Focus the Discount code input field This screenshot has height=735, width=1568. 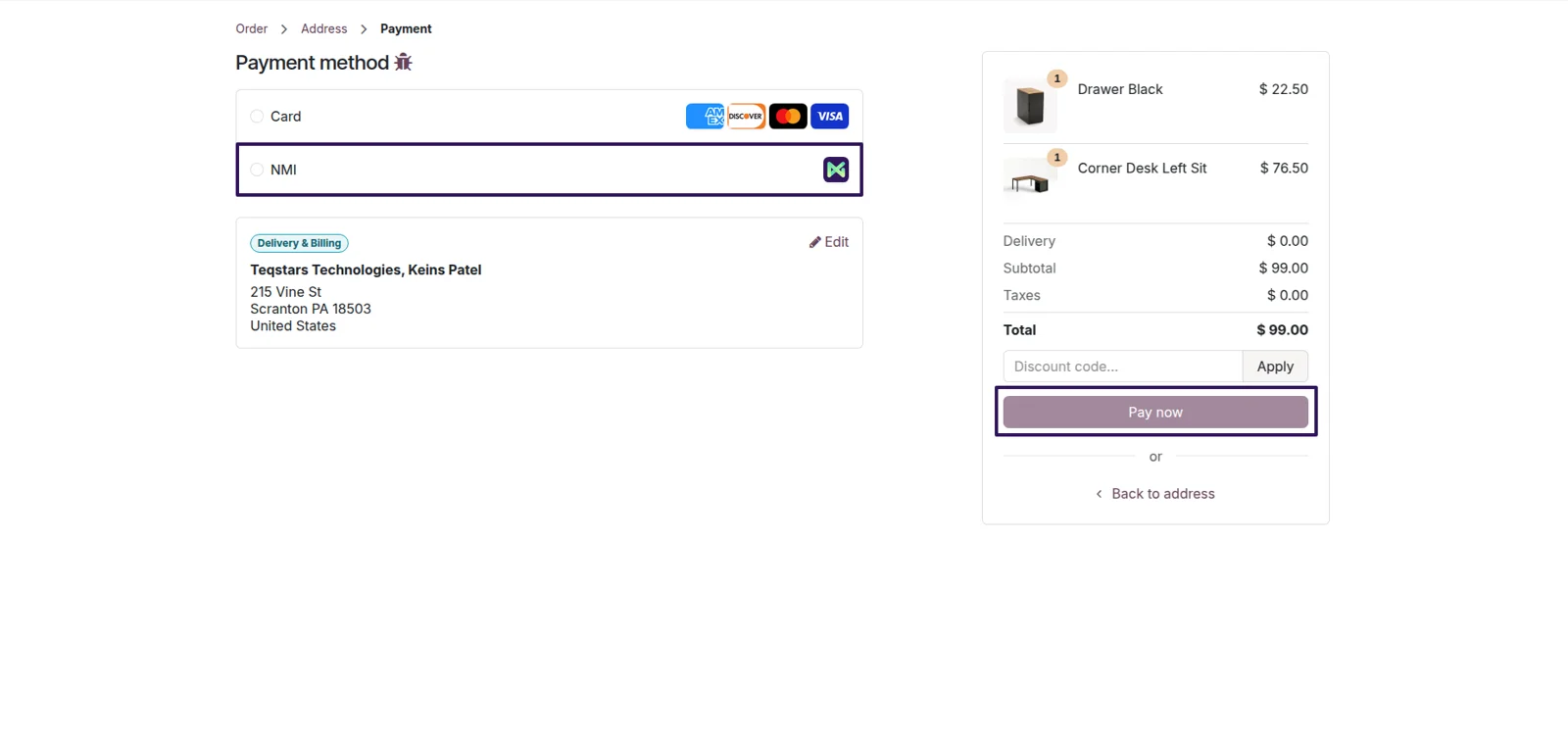click(1123, 367)
